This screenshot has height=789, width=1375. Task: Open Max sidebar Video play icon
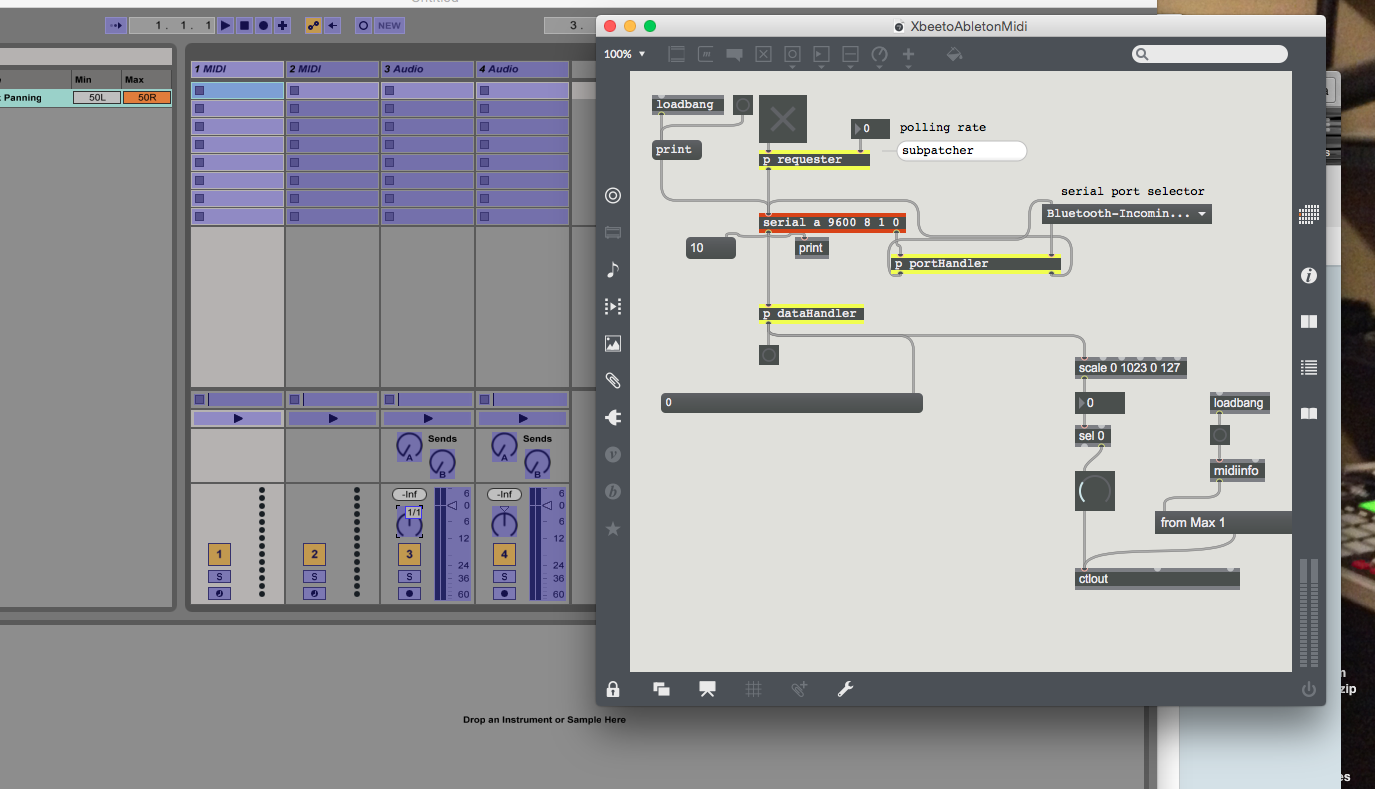coord(613,307)
